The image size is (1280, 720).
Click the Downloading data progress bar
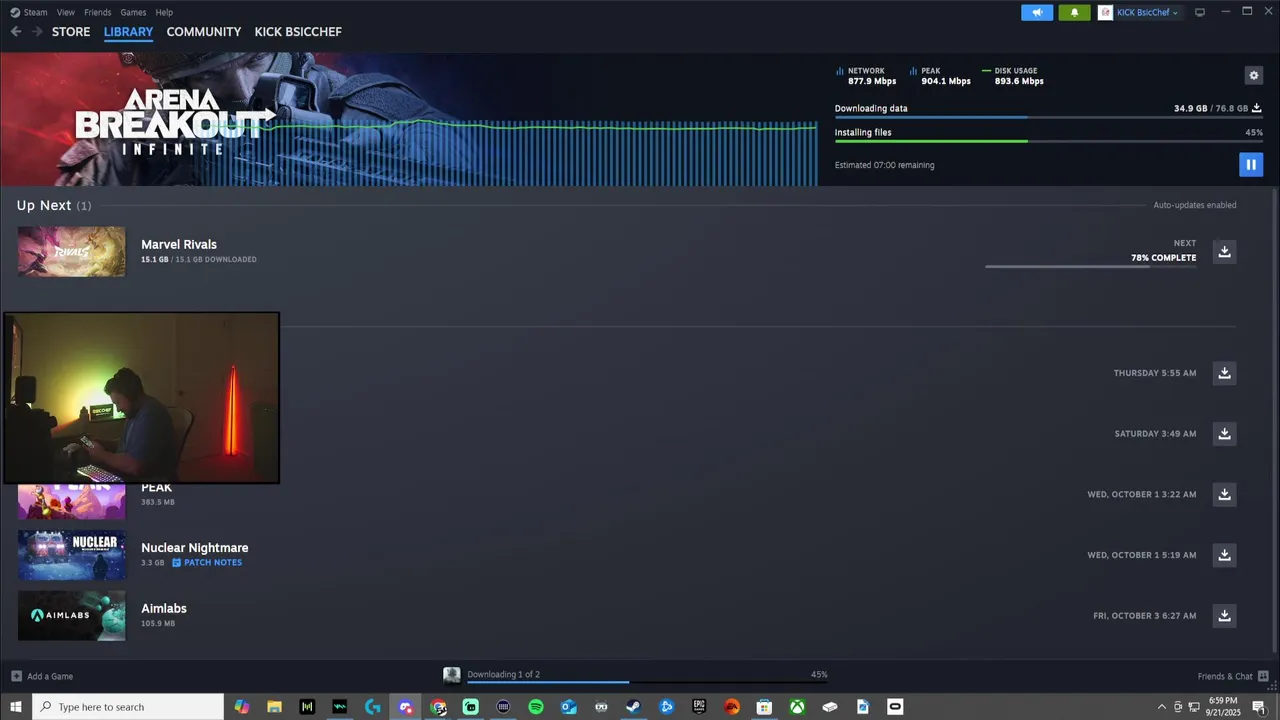click(1049, 117)
